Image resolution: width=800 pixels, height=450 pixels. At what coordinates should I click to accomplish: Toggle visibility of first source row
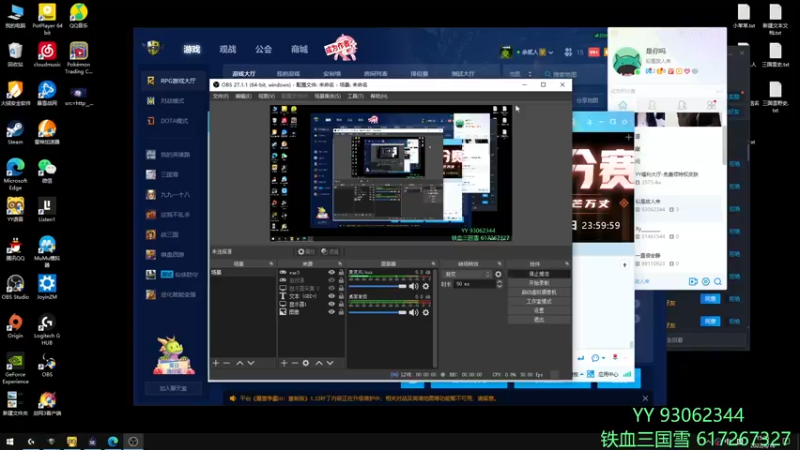point(332,272)
